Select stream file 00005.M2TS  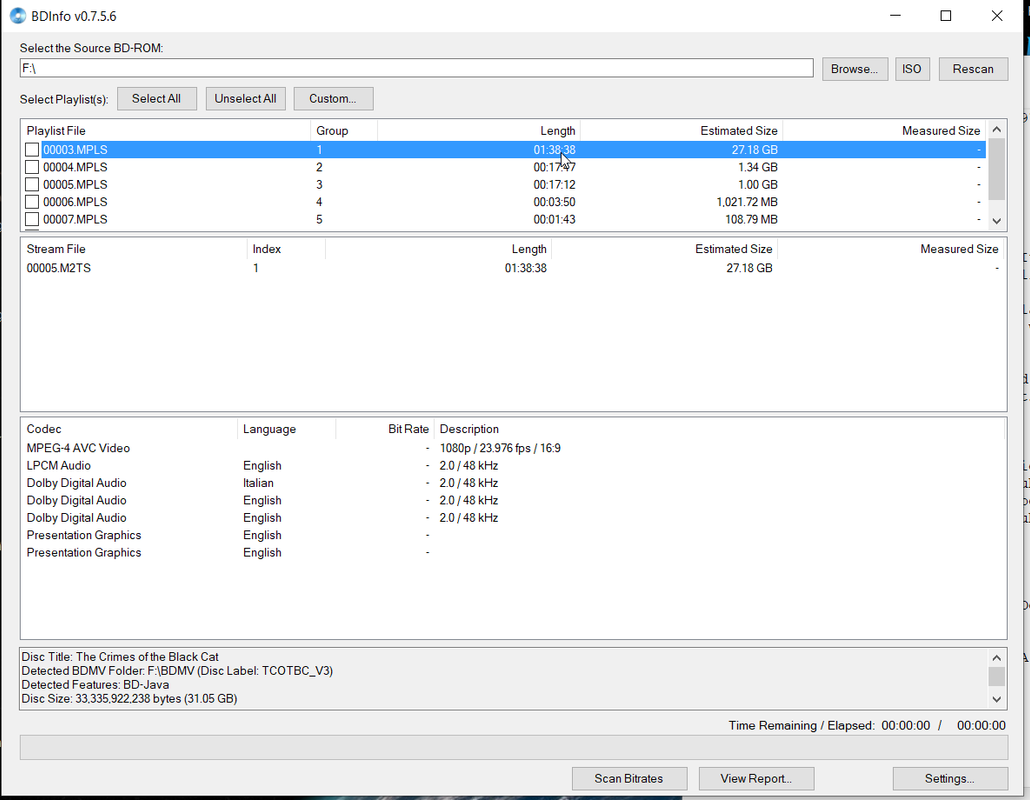[58, 268]
